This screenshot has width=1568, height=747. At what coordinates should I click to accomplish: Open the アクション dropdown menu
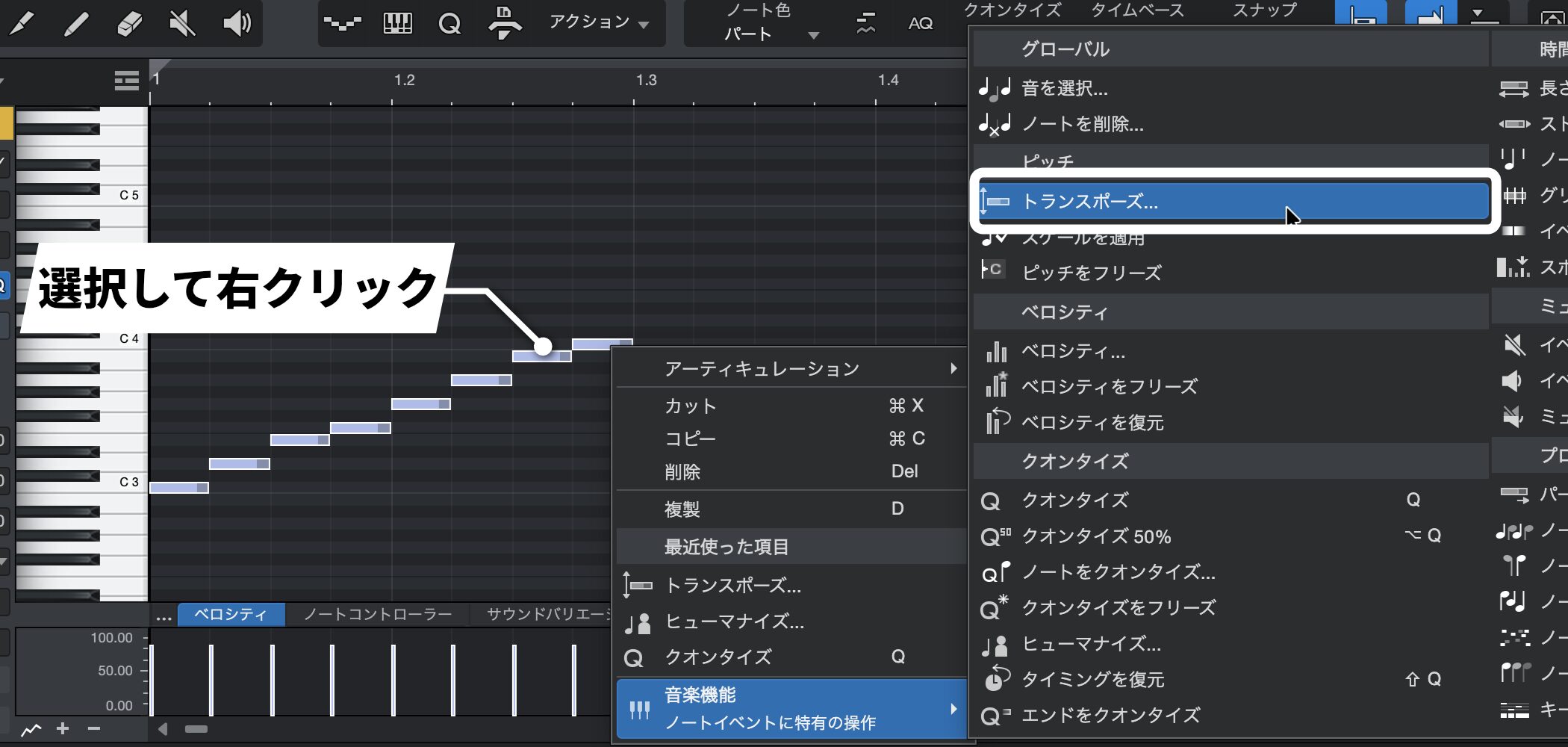tap(599, 22)
